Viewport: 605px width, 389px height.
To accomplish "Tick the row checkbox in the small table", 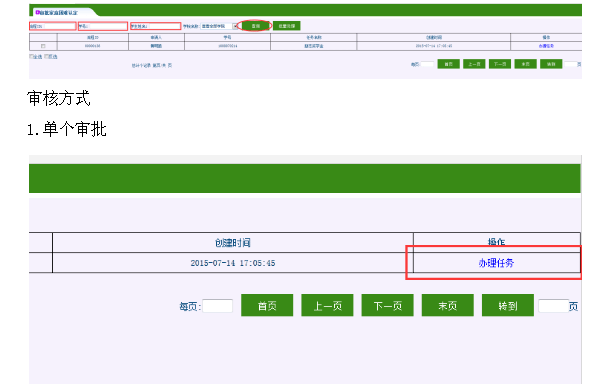I will tap(43, 46).
